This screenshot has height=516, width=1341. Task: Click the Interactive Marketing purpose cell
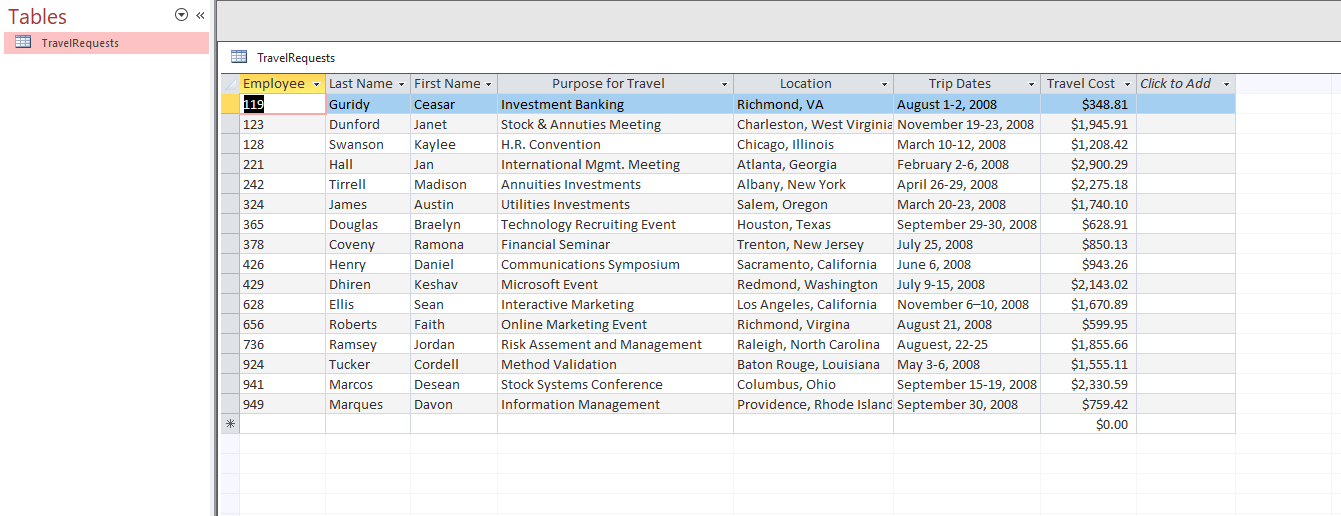tap(616, 304)
